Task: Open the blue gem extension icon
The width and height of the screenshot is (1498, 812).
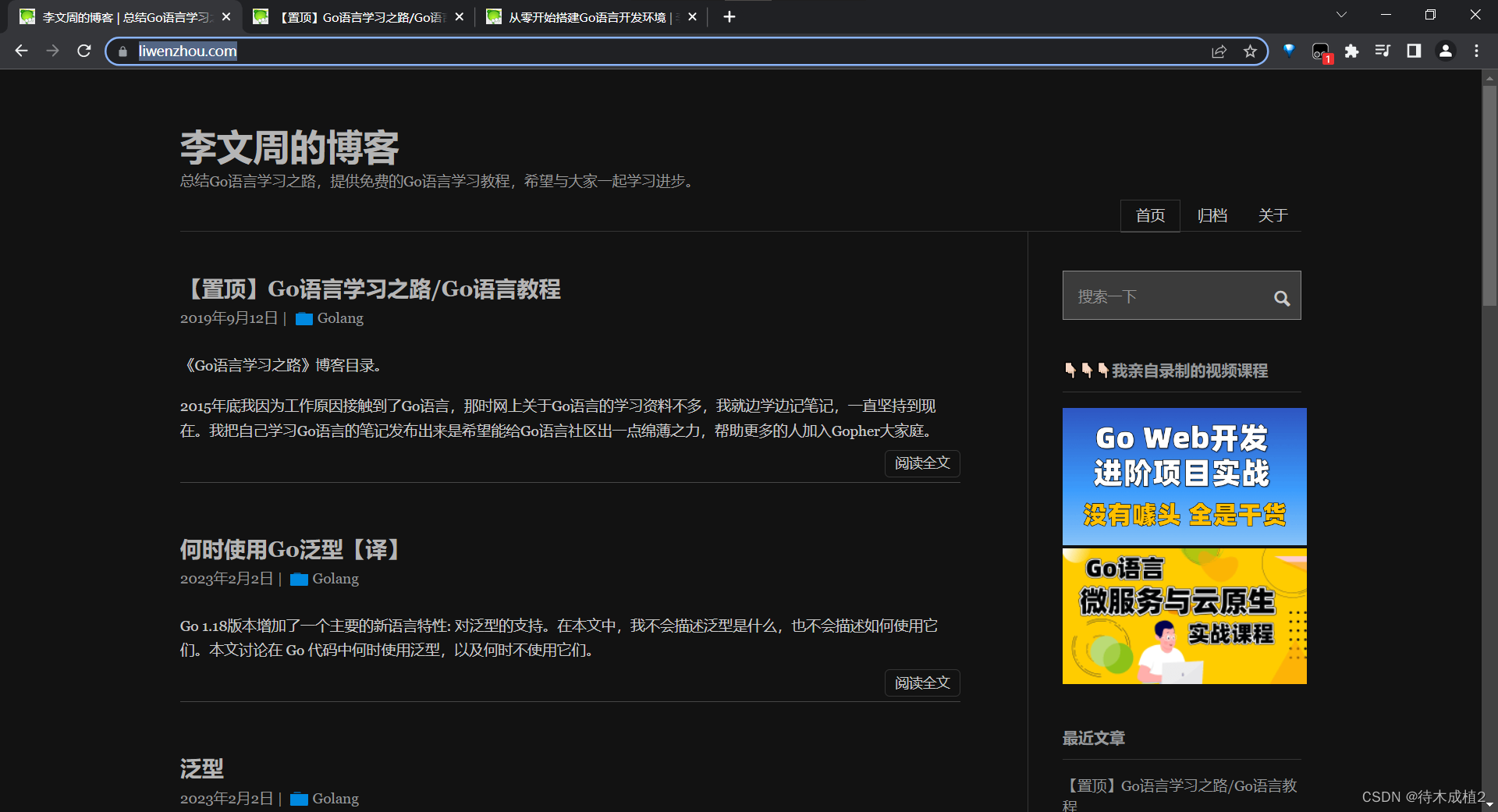Action: point(1289,51)
